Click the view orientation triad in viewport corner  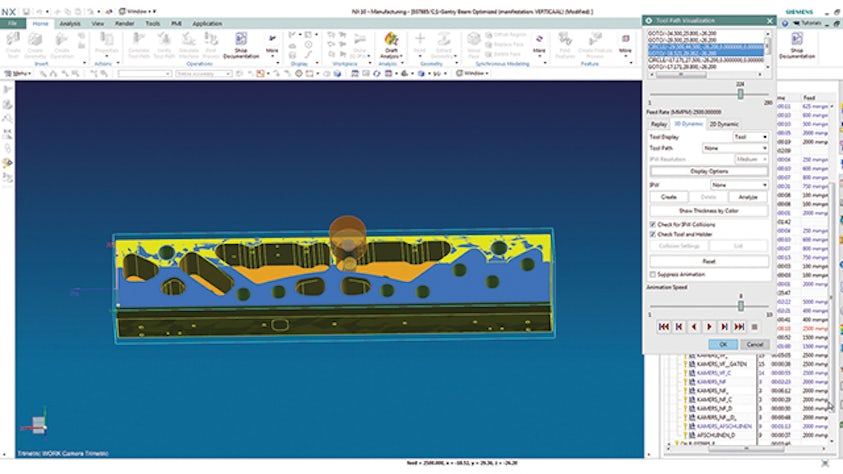[x=37, y=423]
